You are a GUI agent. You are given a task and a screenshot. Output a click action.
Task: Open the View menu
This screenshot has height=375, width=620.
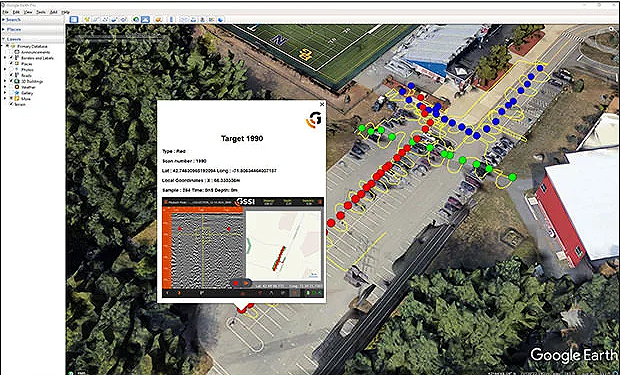pos(28,12)
